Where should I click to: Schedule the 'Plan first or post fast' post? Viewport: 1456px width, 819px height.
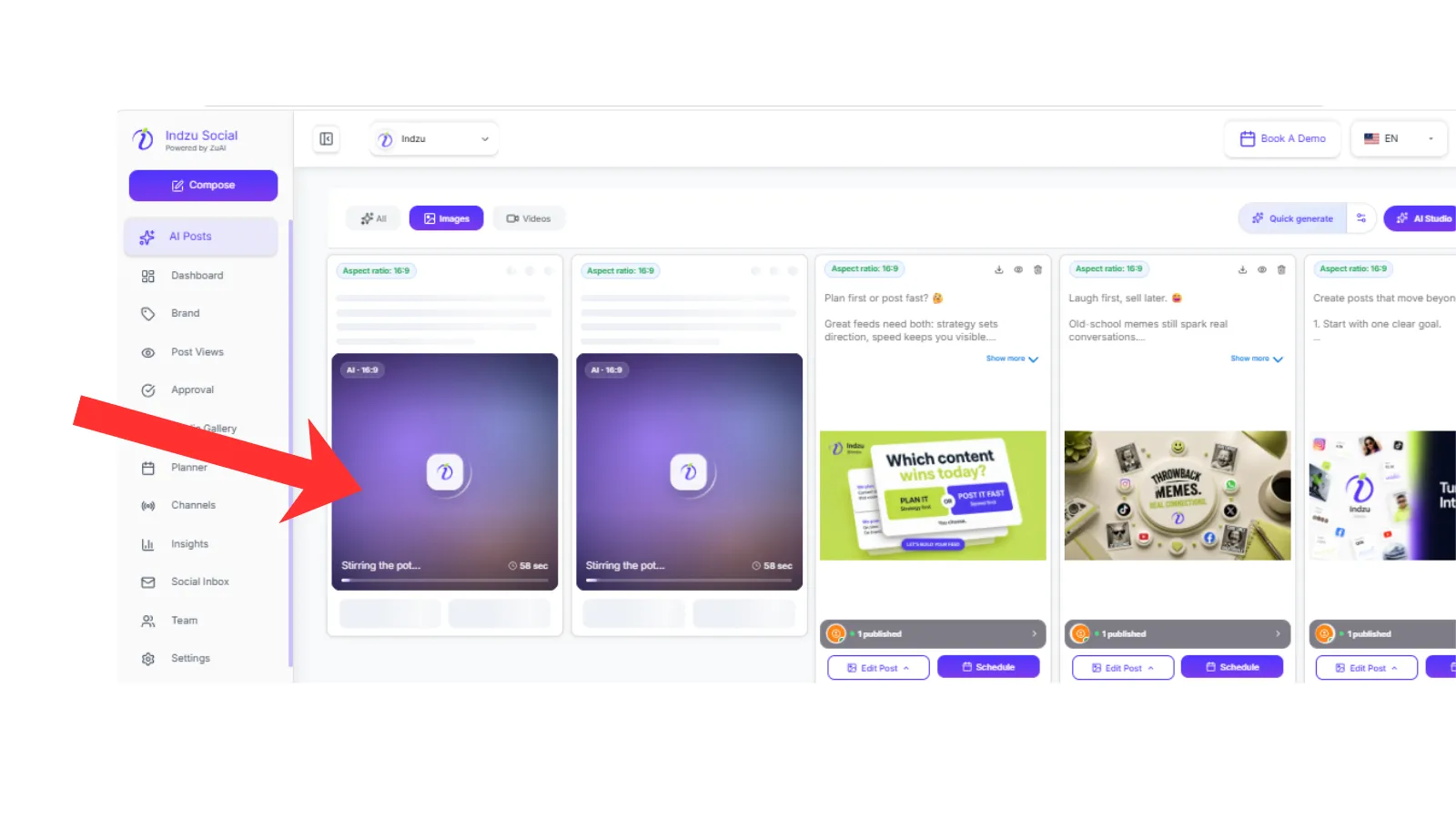(x=988, y=668)
